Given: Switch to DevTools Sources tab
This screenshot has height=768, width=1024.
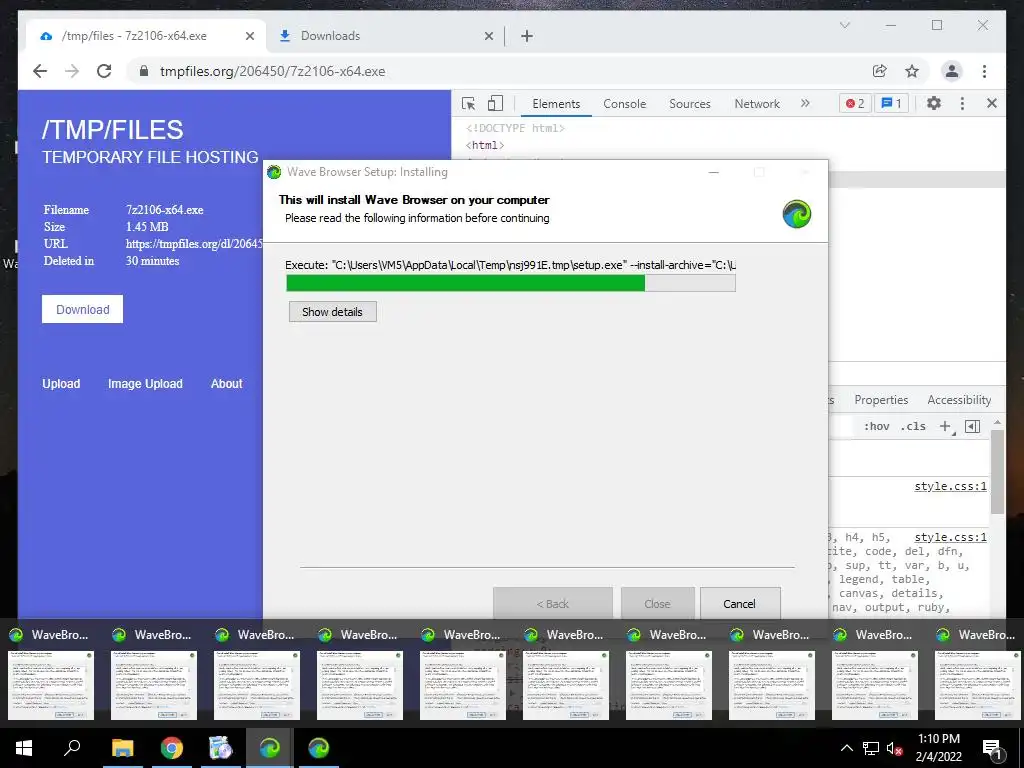Looking at the screenshot, I should click(x=690, y=104).
